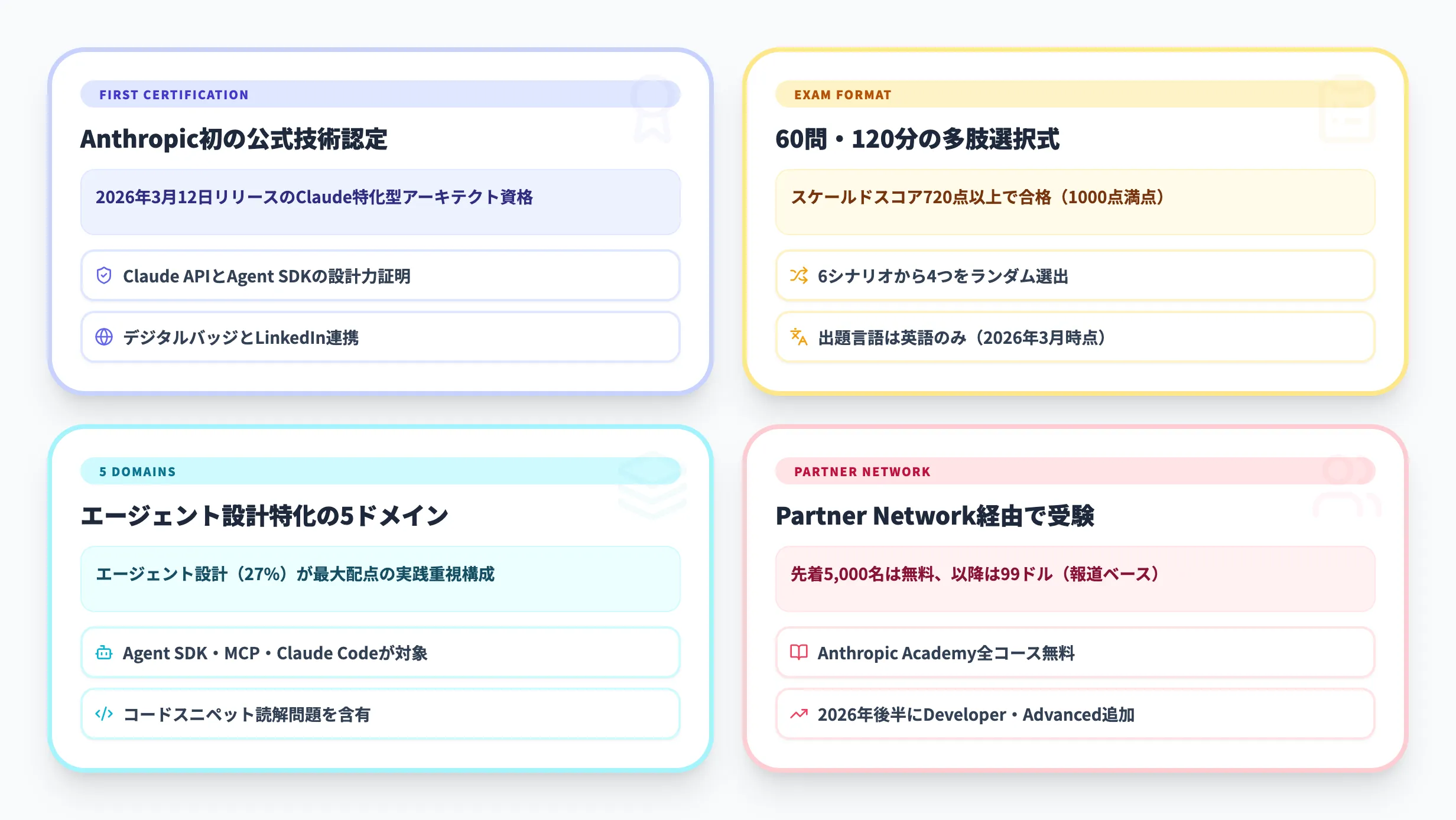1456x820 pixels.
Task: Click the trending-up icon beside 2026年後半 row
Action: click(799, 714)
